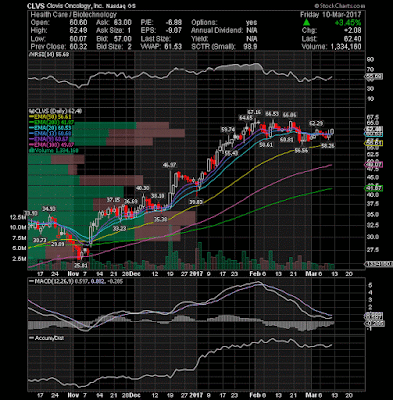Click the 12.5M volume axis label
This screenshot has width=393, height=400.
(19, 217)
